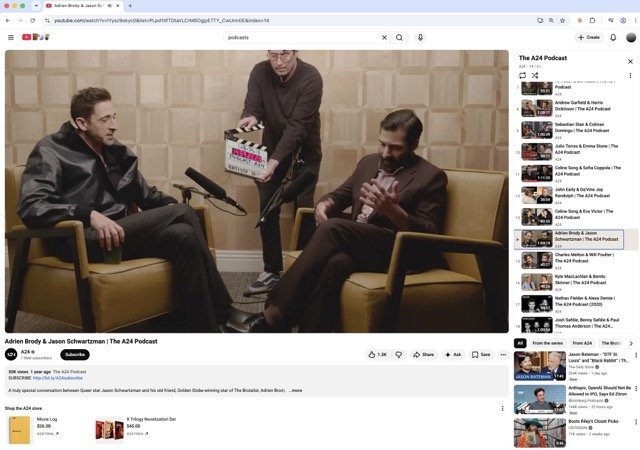
Task: Open X Trilogy Novelization Set product
Action: tap(136, 430)
